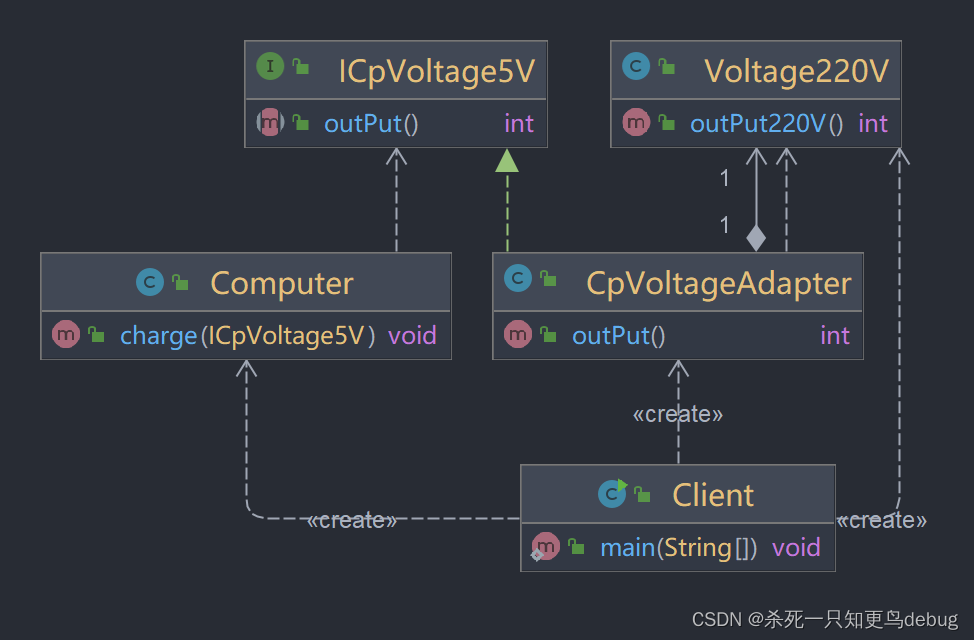
Task: Click the lock icon on ICpVoltage5V header
Action: tap(301, 65)
